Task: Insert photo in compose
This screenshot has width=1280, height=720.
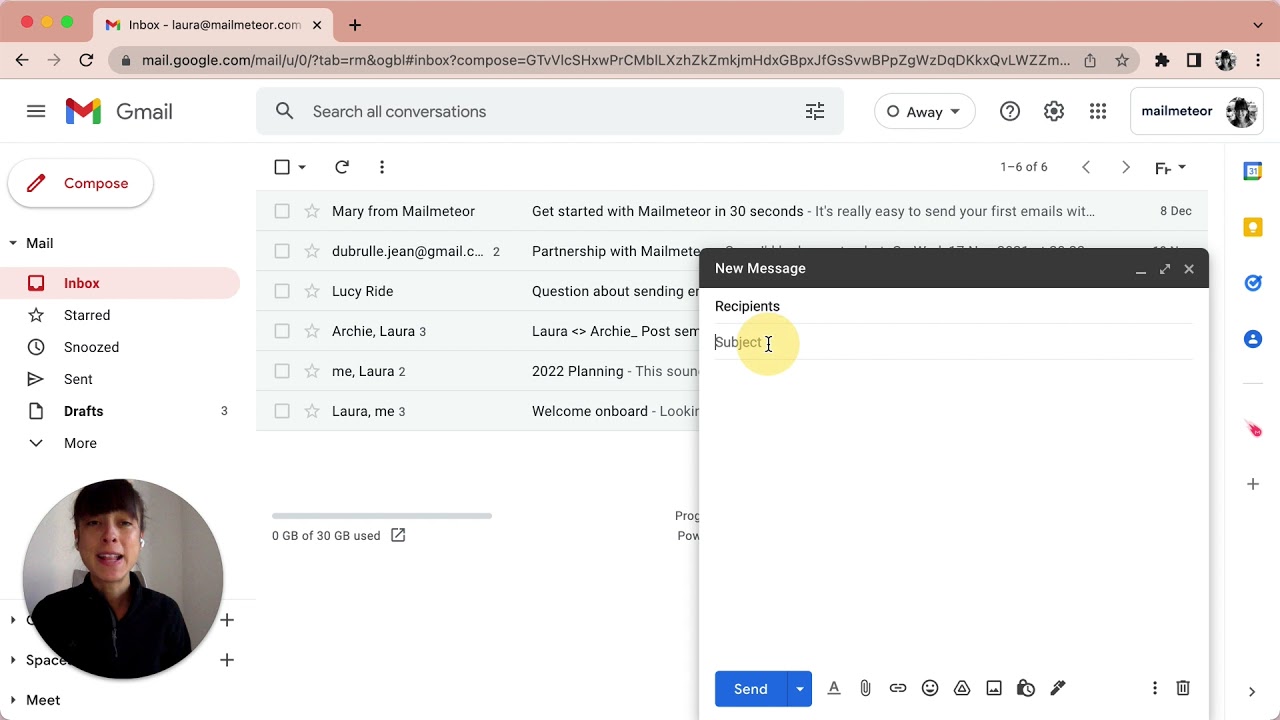Action: click(994, 688)
